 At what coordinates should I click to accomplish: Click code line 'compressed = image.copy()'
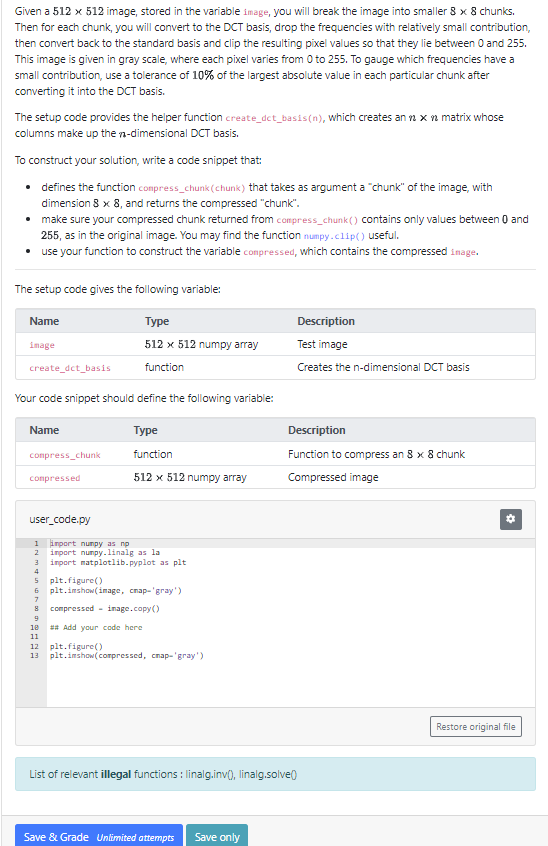[x=105, y=609]
